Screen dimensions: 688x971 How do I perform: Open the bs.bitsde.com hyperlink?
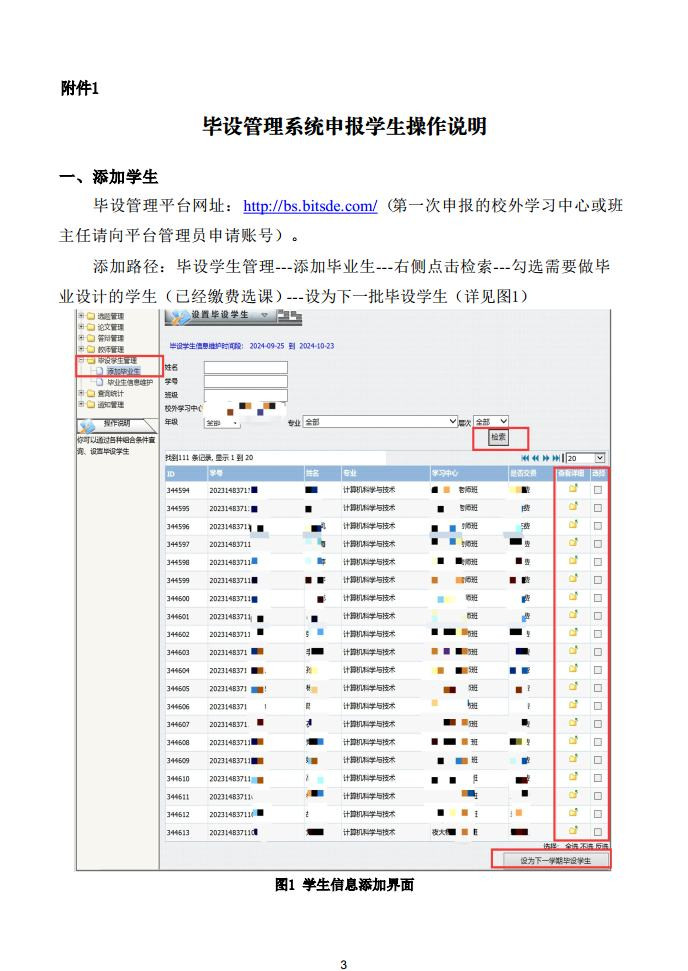(x=310, y=206)
